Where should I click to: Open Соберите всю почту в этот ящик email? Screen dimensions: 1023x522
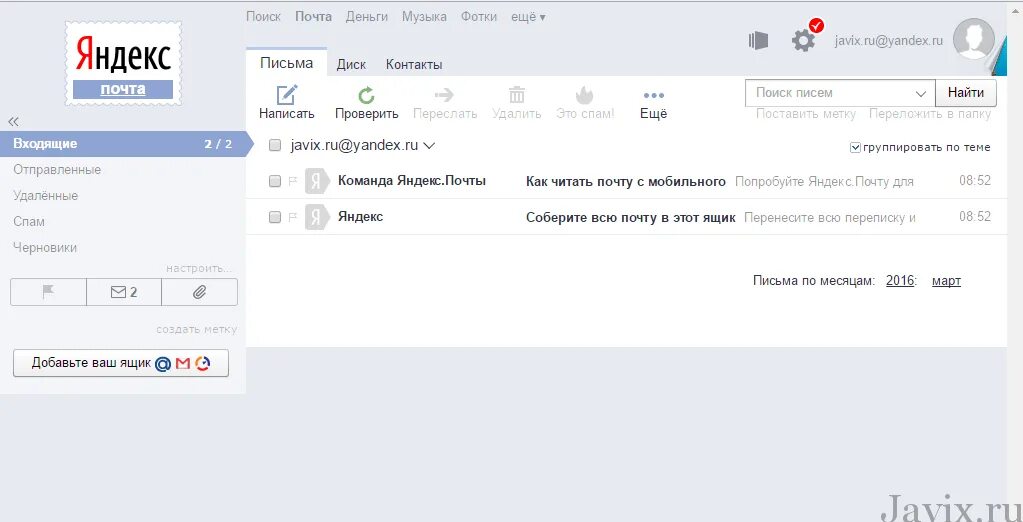[x=631, y=217]
